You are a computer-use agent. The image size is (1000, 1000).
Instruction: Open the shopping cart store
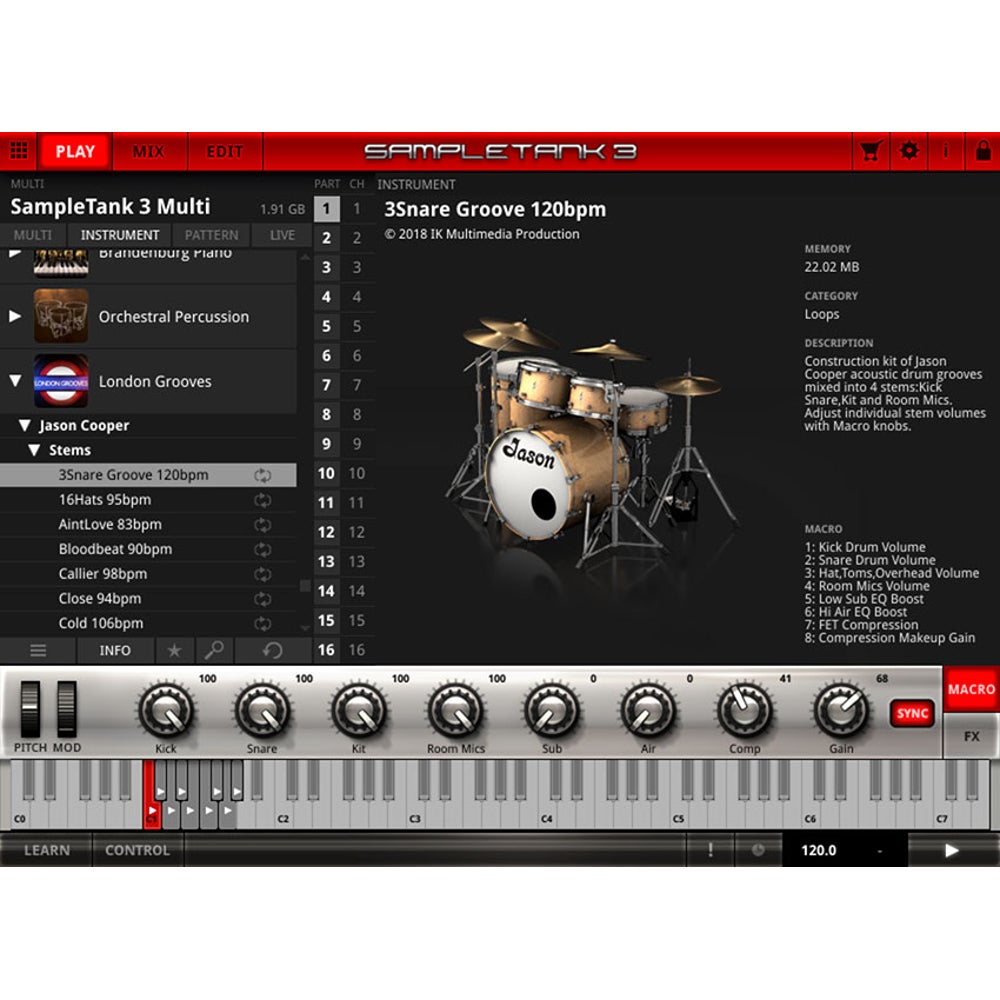[x=870, y=151]
